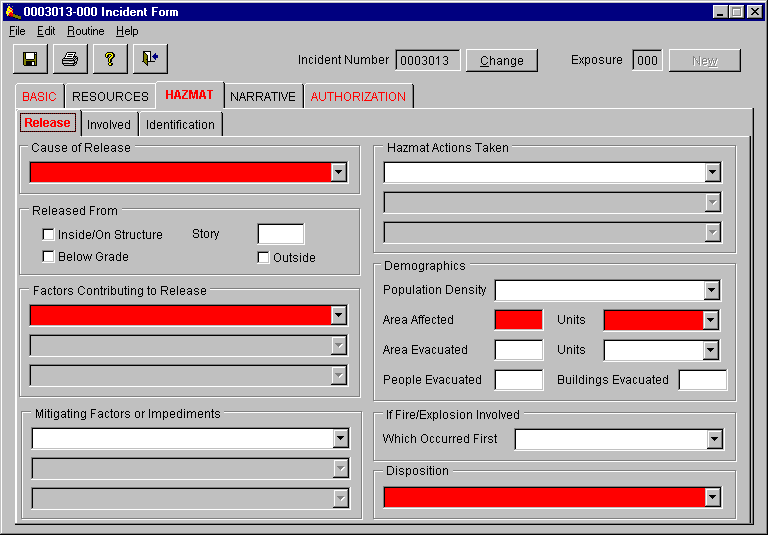Viewport: 768px width, 535px height.
Task: Click the People Evacuated input field
Action: 519,380
